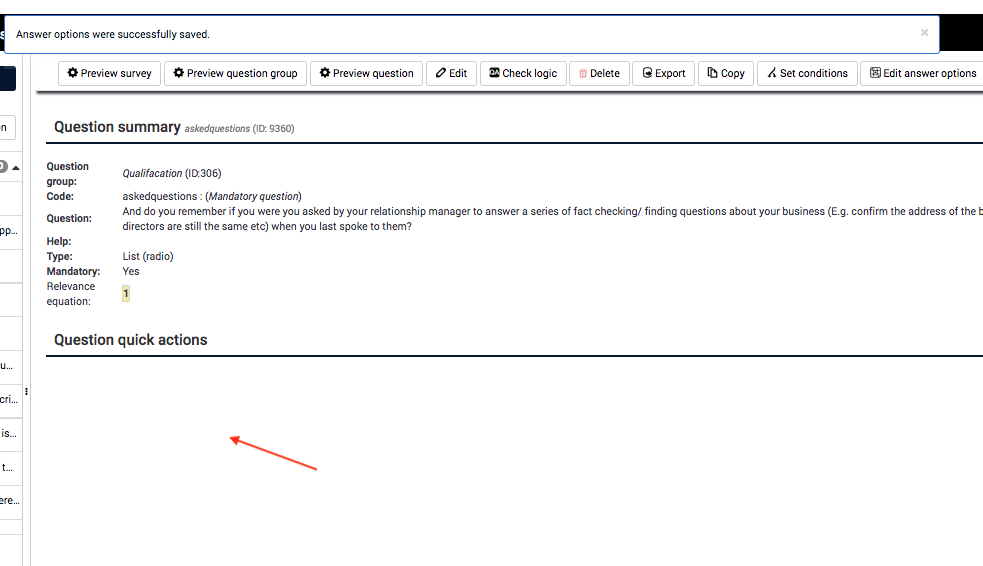Screen dimensions: 983x566
Task: Select sidebar item ending 'cri...'
Action: point(9,399)
